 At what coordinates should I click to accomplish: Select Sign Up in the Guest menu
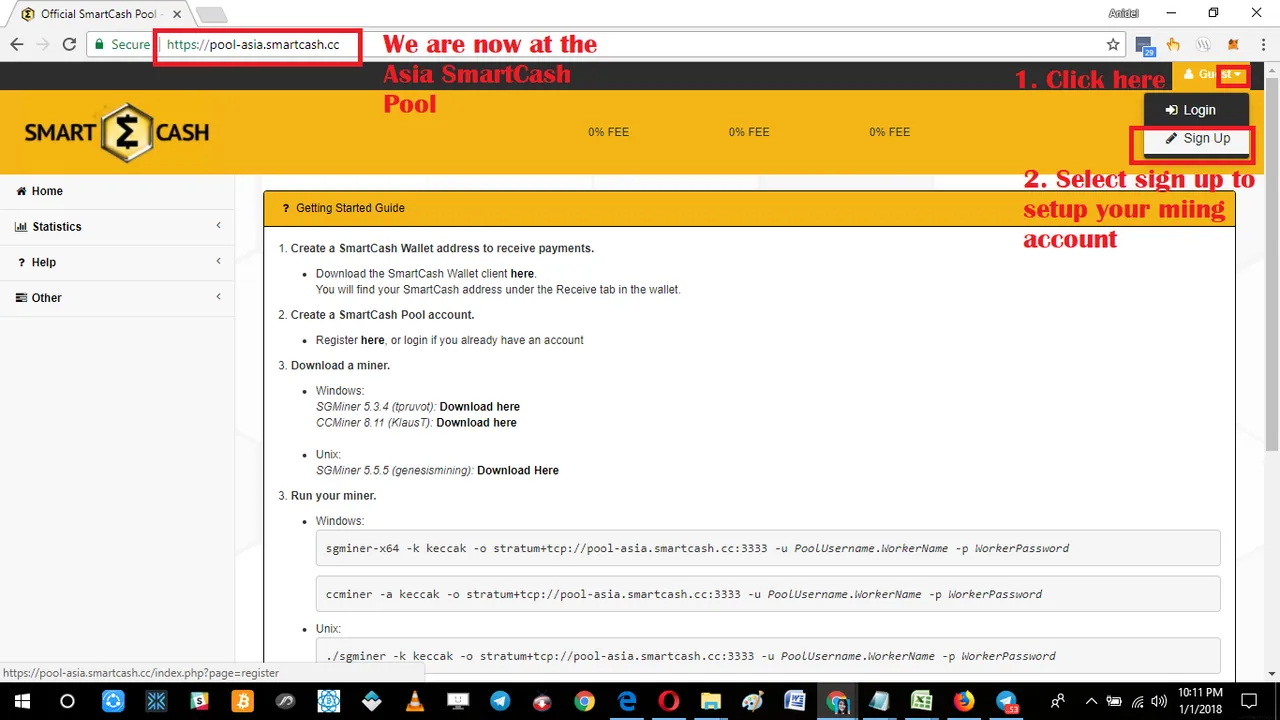coord(1196,139)
